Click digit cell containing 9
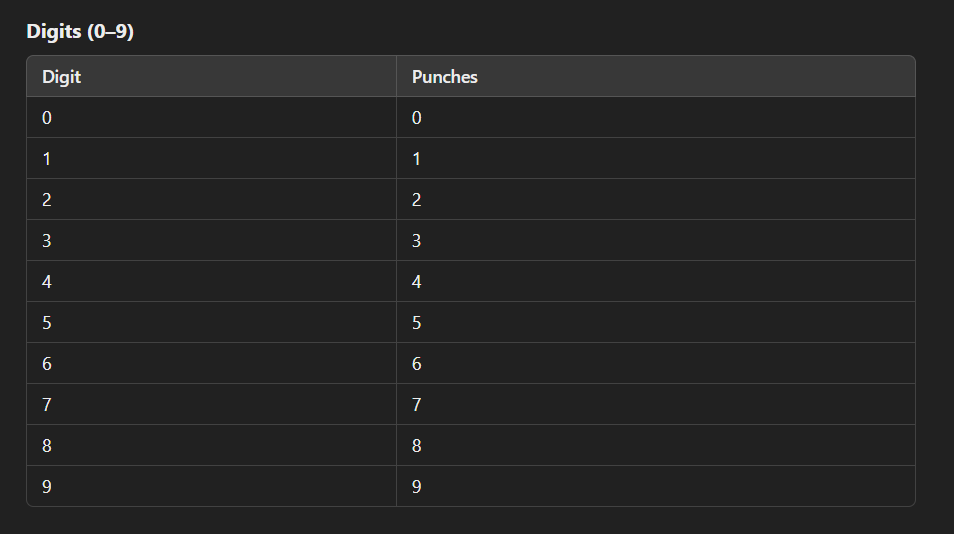The width and height of the screenshot is (954, 534). [x=212, y=486]
